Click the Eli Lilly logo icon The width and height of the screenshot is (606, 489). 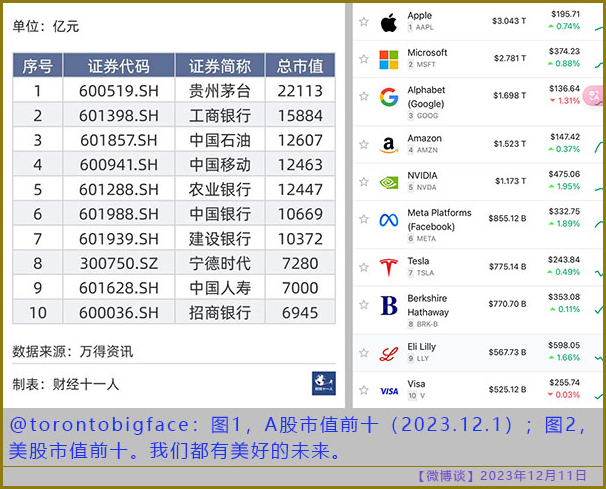pos(388,353)
